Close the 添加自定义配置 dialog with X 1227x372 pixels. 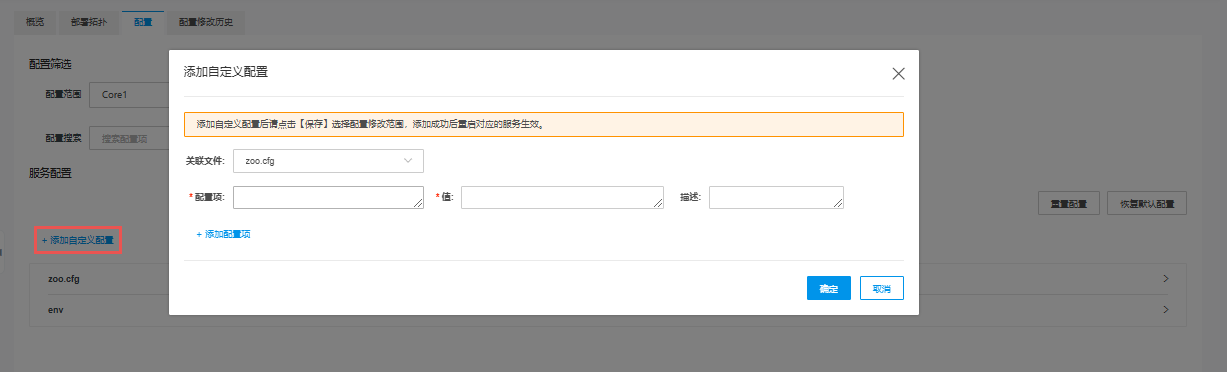click(x=898, y=73)
